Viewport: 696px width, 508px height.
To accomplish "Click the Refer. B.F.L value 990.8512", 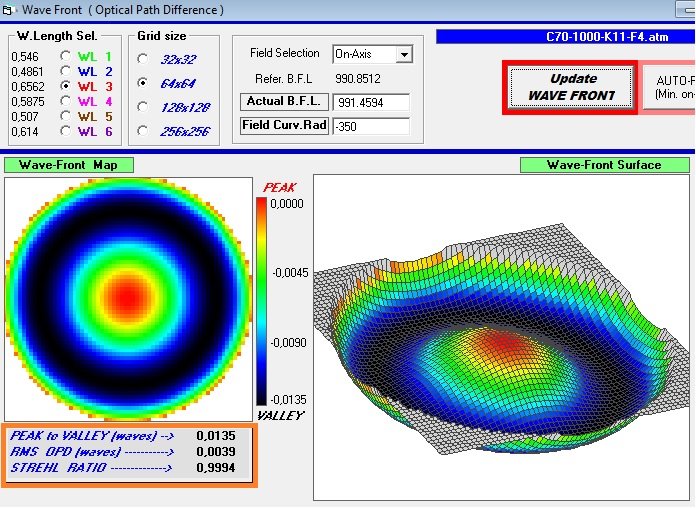I will (358, 79).
